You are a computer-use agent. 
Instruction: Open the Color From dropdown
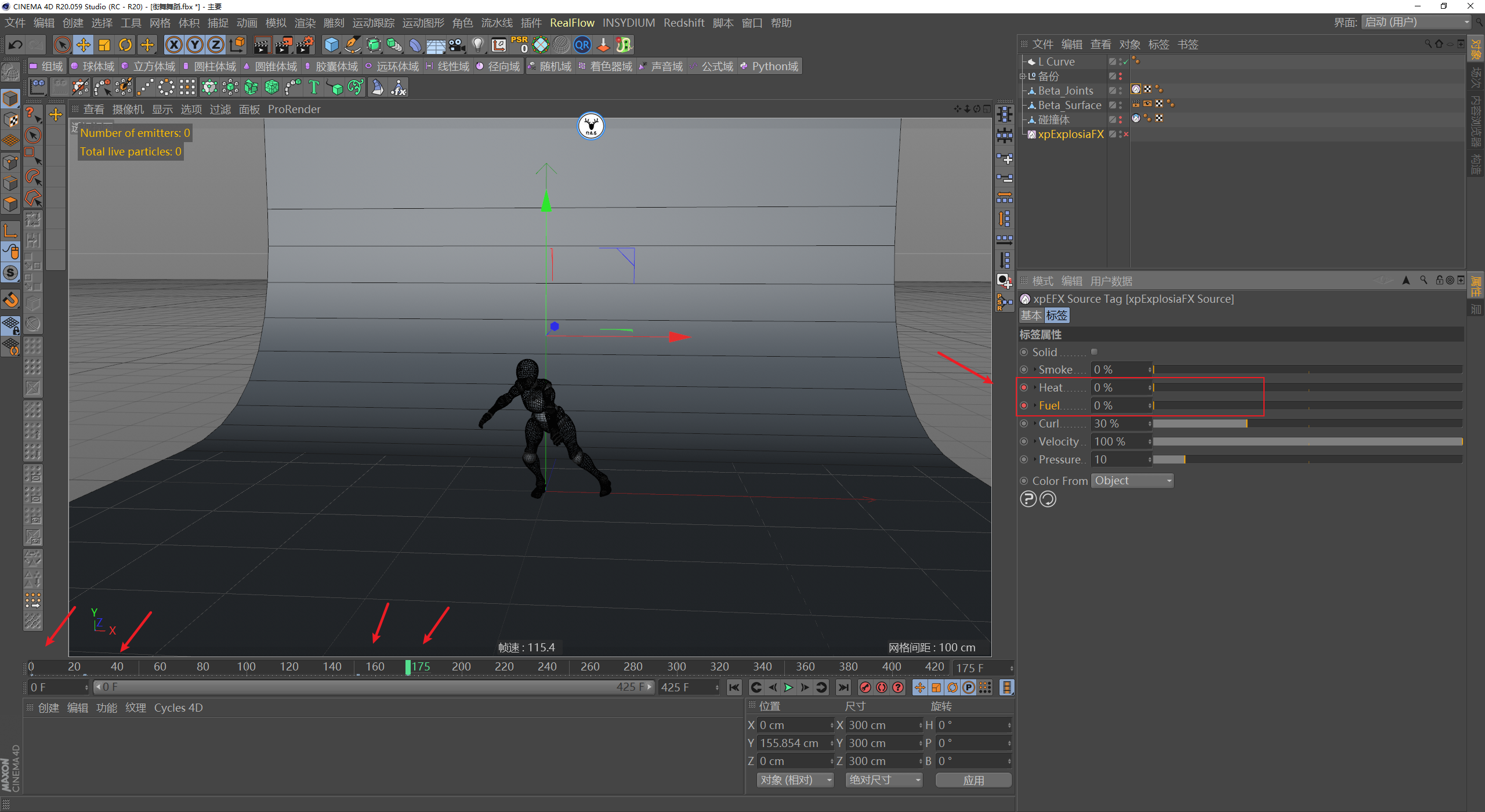(1132, 481)
